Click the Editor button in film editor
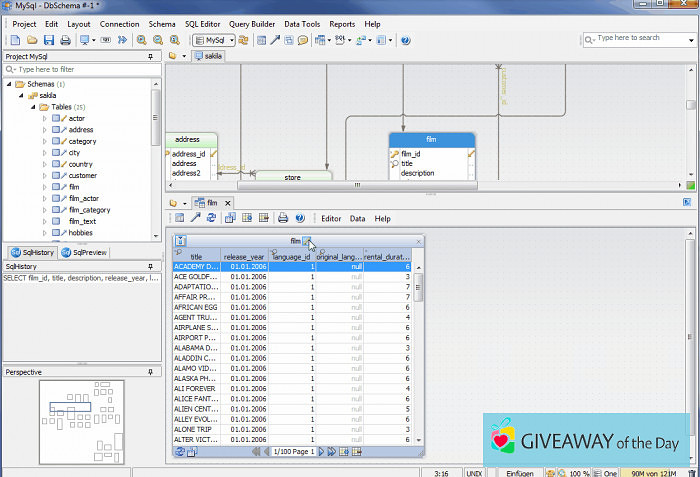This screenshot has height=477, width=700. pyautogui.click(x=331, y=218)
